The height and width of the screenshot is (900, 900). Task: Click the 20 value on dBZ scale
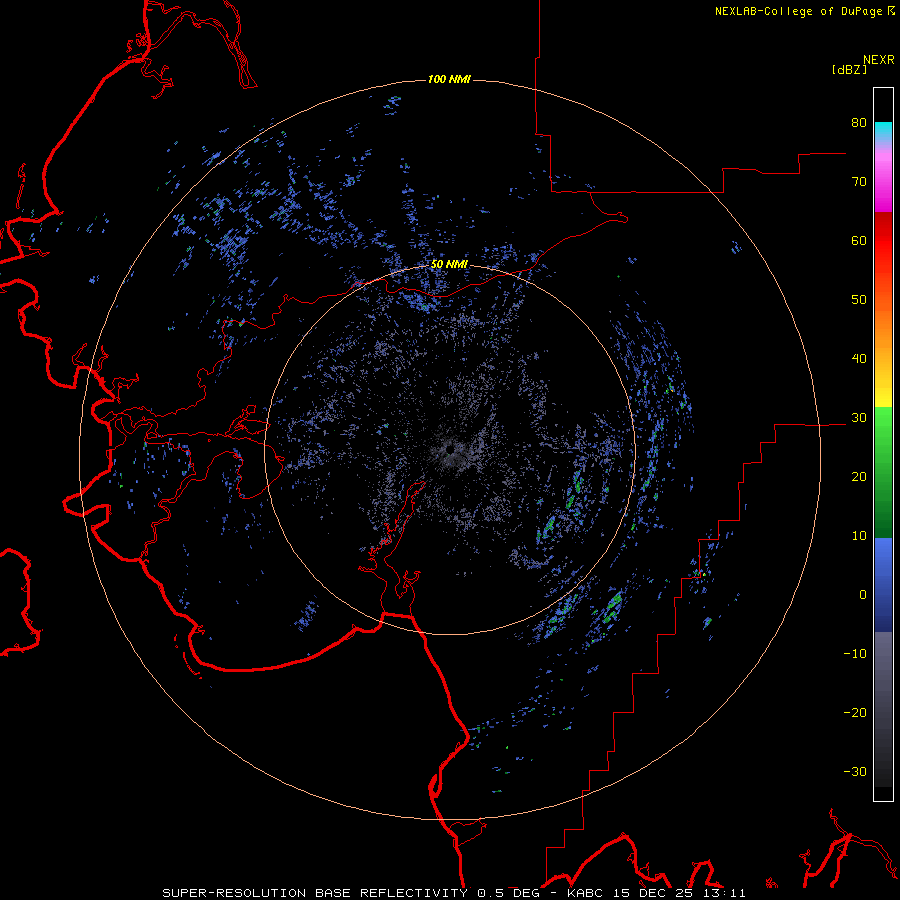tap(859, 477)
